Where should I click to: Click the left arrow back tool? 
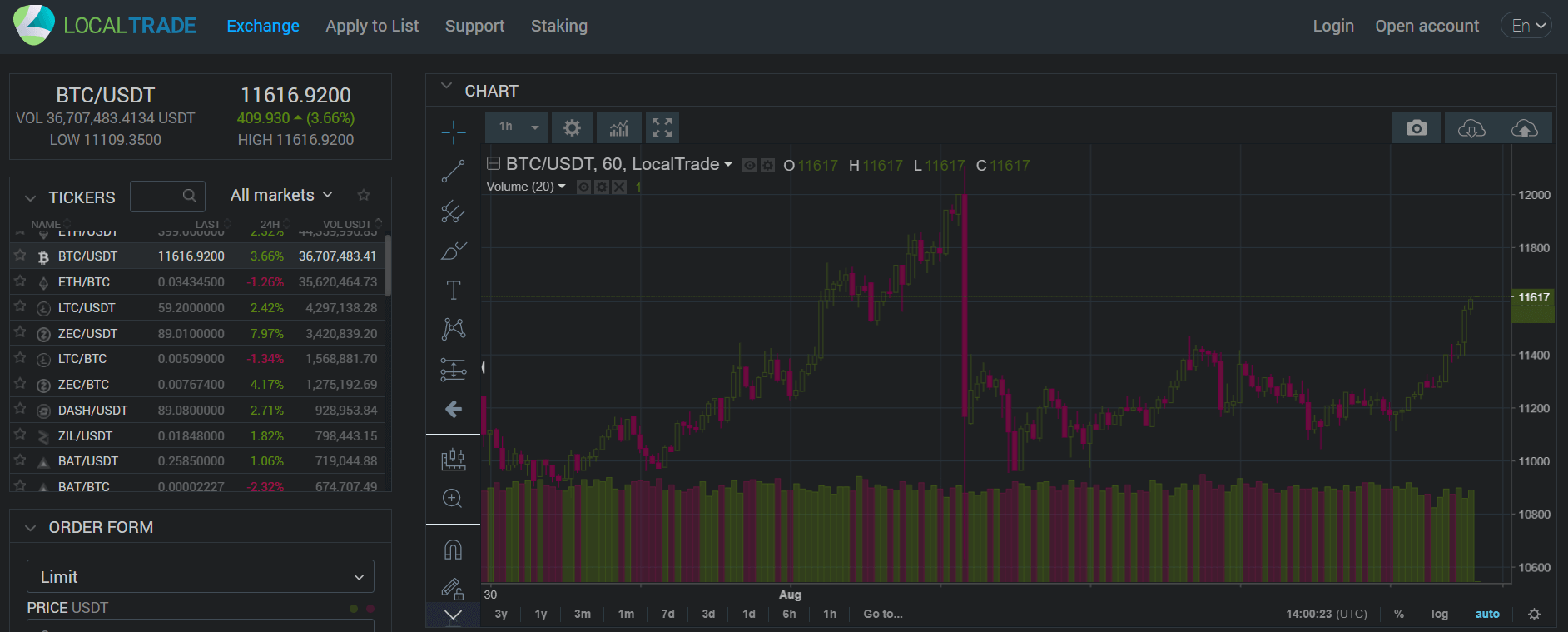(x=453, y=409)
